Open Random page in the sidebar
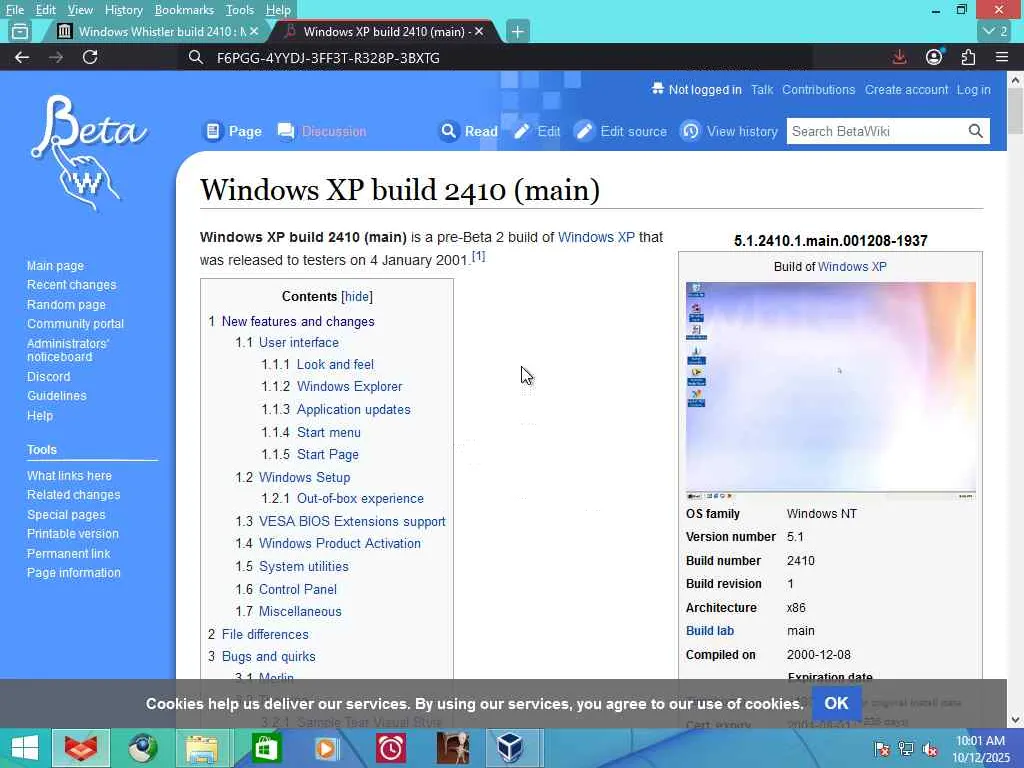1024x768 pixels. [x=66, y=304]
